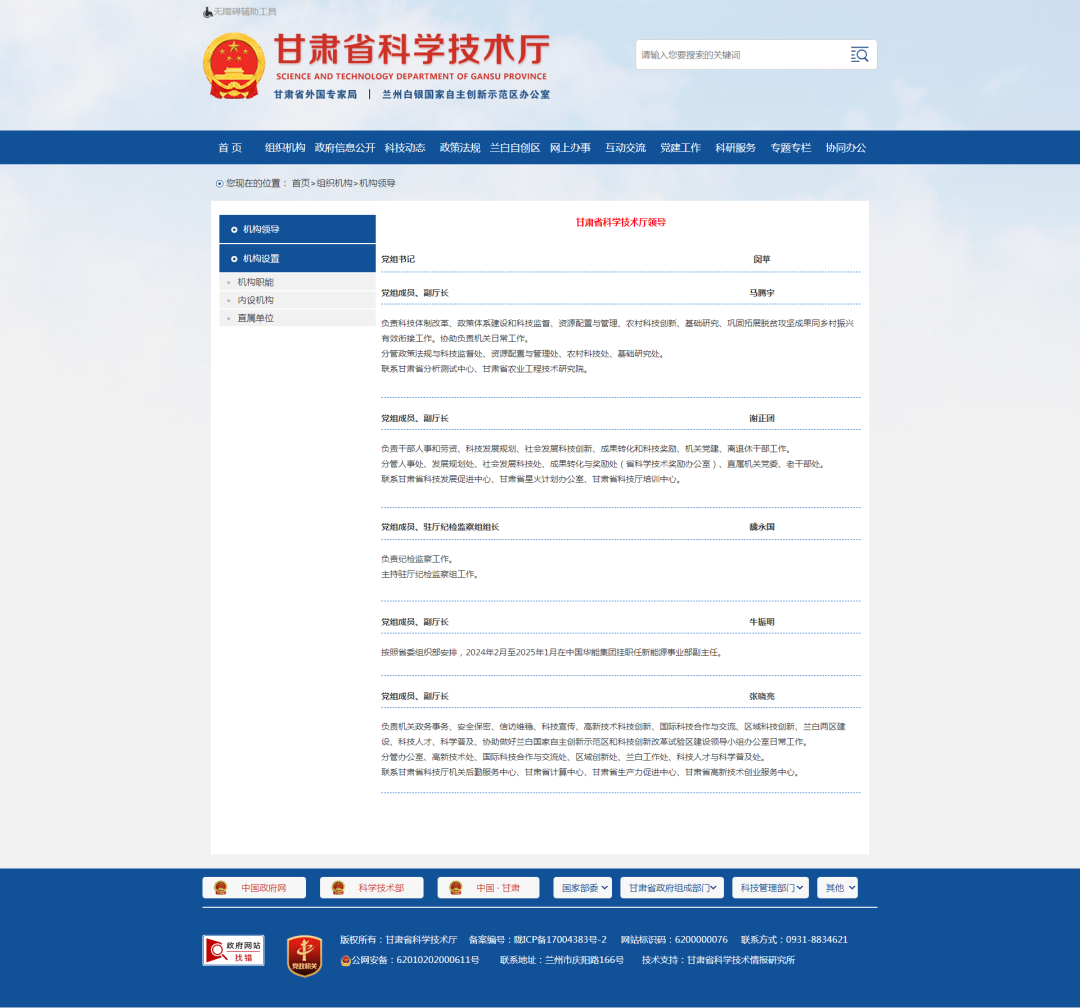Open the 科学技术部 link button
1080x1008 pixels.
[371, 888]
